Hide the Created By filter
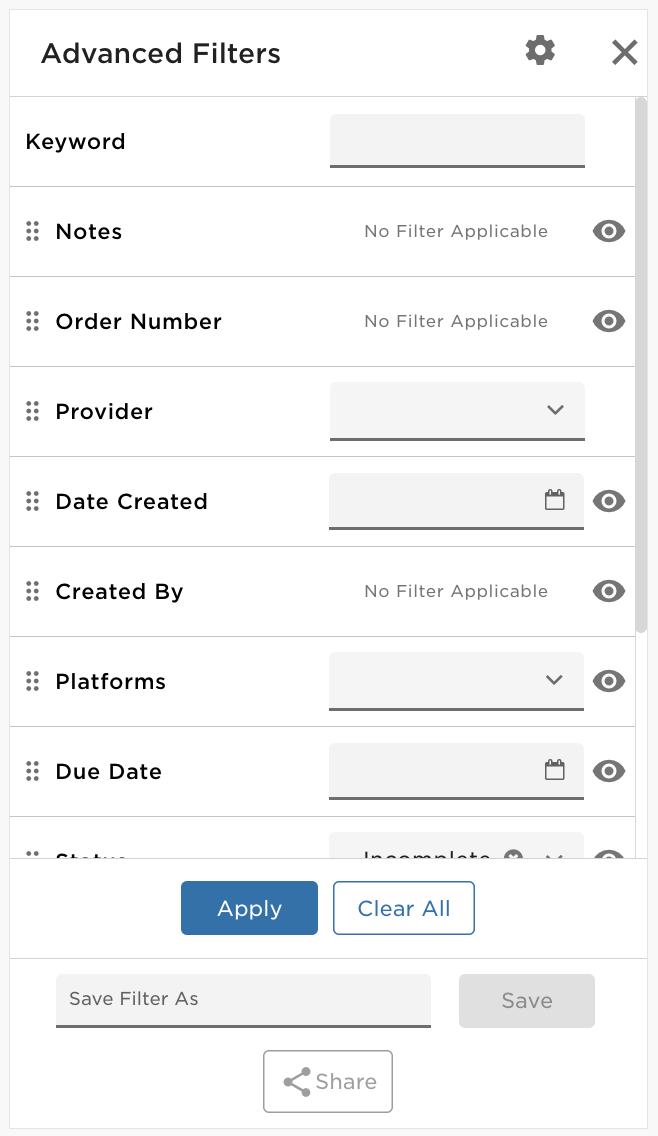The width and height of the screenshot is (658, 1136). (x=609, y=591)
